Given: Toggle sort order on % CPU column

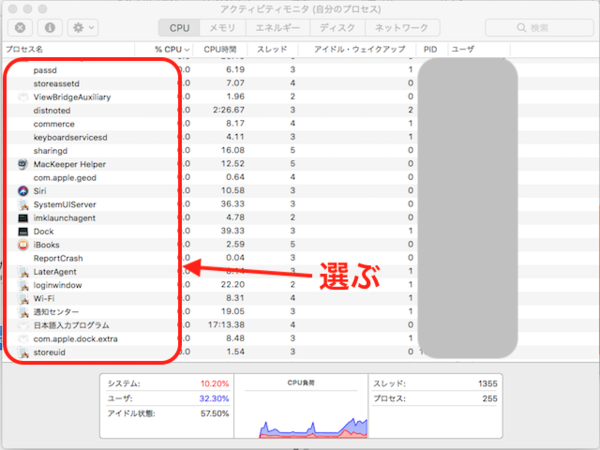Looking at the screenshot, I should pos(172,48).
